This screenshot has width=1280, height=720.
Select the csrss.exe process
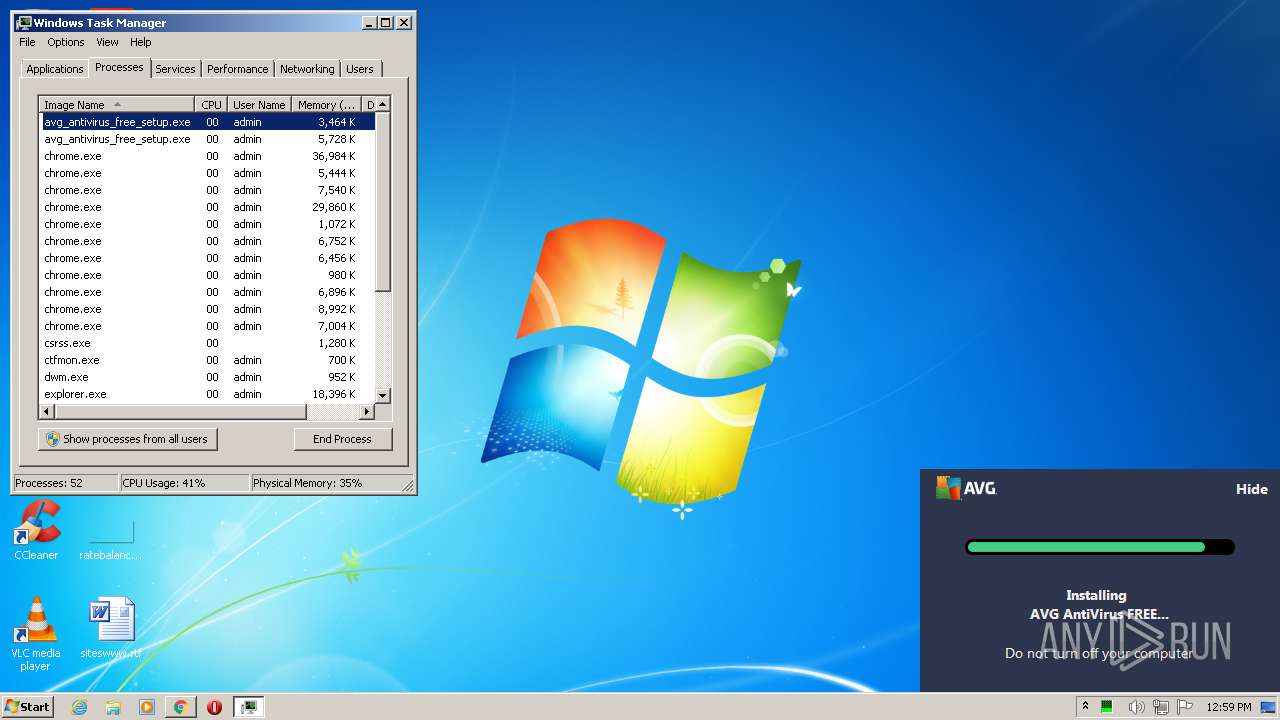tap(208, 343)
